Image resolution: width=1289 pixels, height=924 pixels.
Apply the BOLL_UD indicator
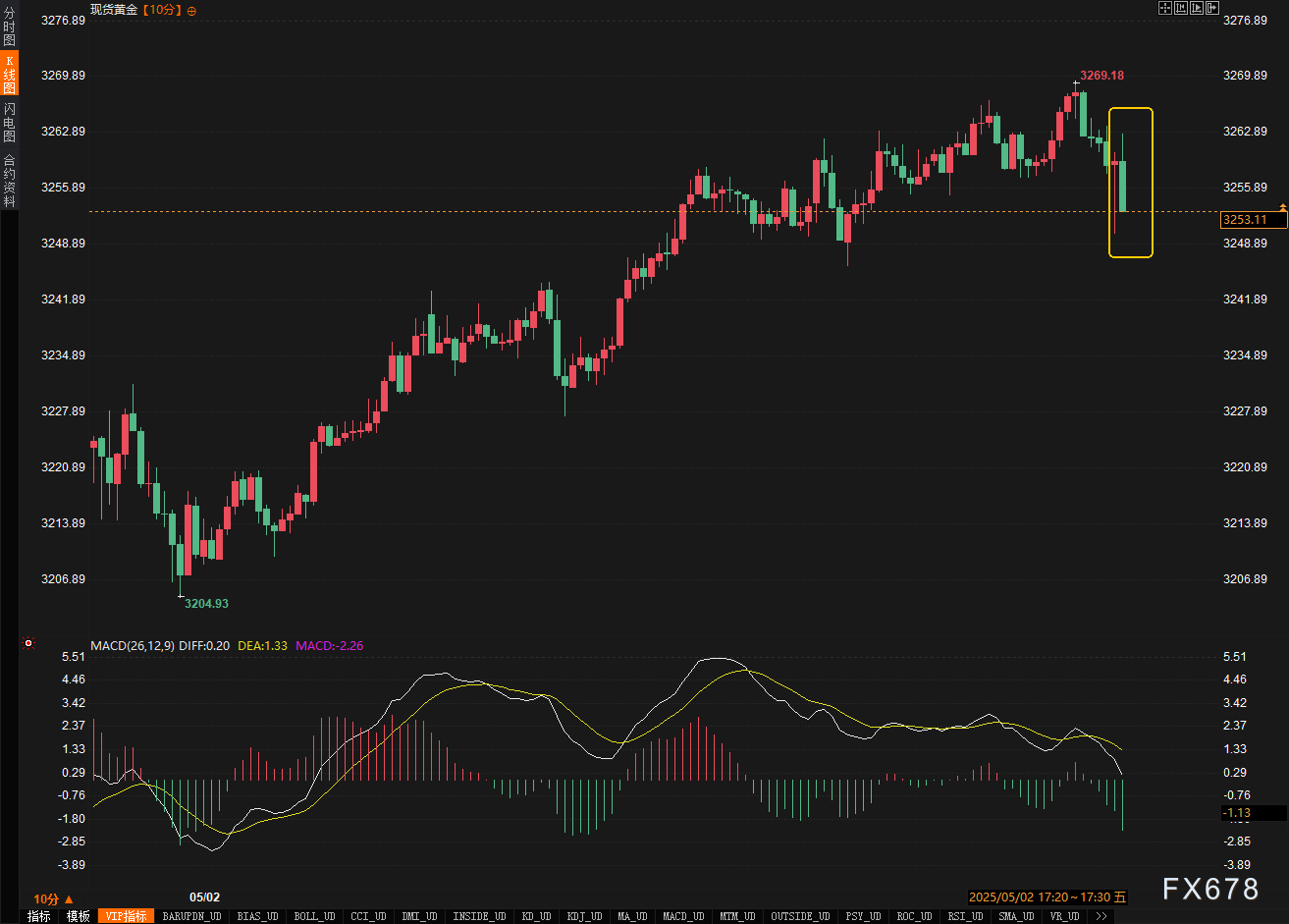click(x=313, y=916)
